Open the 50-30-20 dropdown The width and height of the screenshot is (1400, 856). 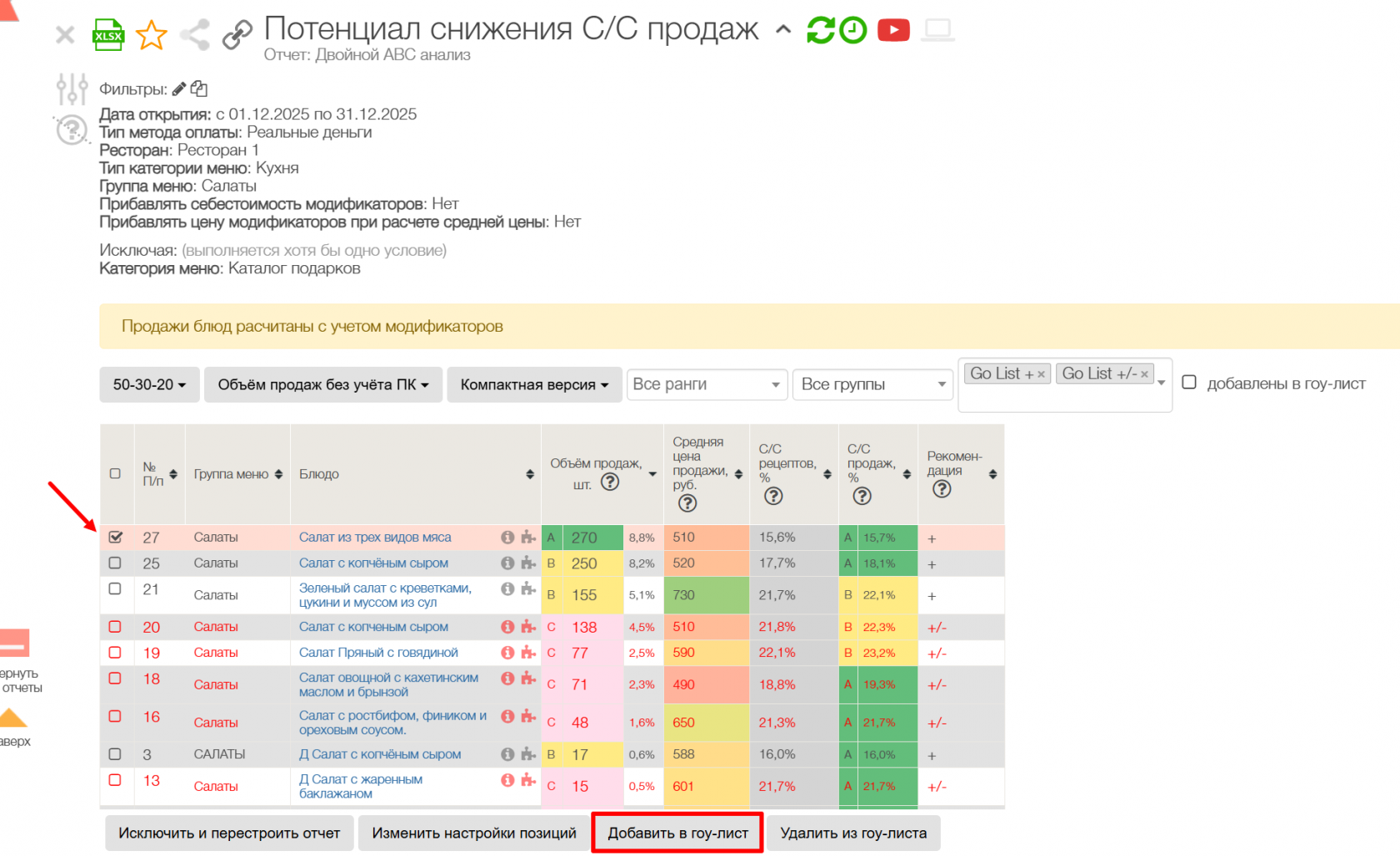coord(149,384)
